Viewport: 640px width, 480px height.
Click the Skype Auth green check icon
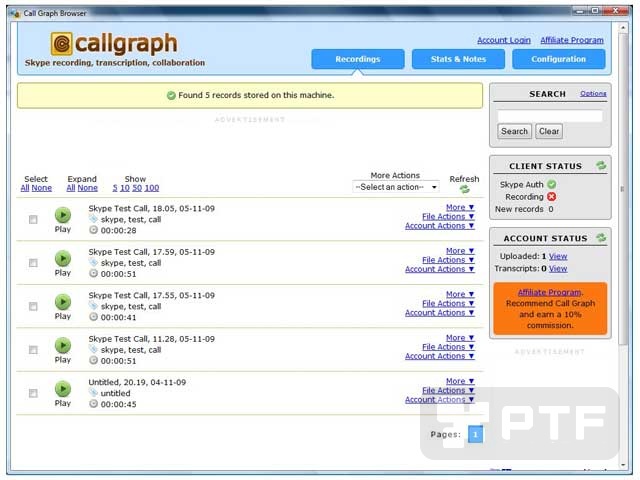tap(551, 184)
